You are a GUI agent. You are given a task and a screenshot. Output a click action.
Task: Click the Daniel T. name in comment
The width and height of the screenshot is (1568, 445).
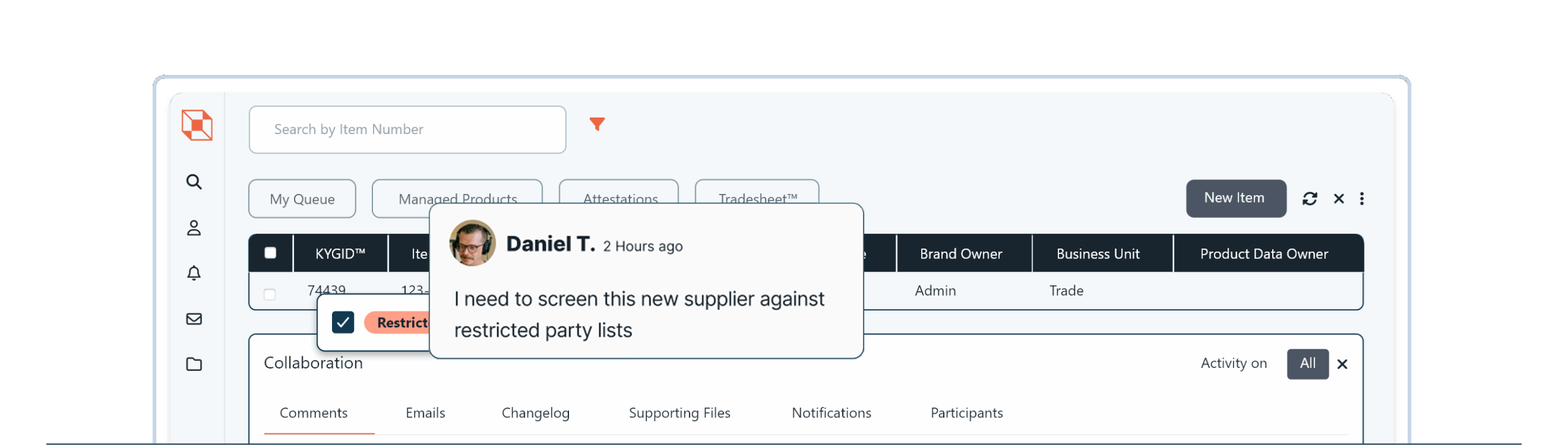point(551,244)
